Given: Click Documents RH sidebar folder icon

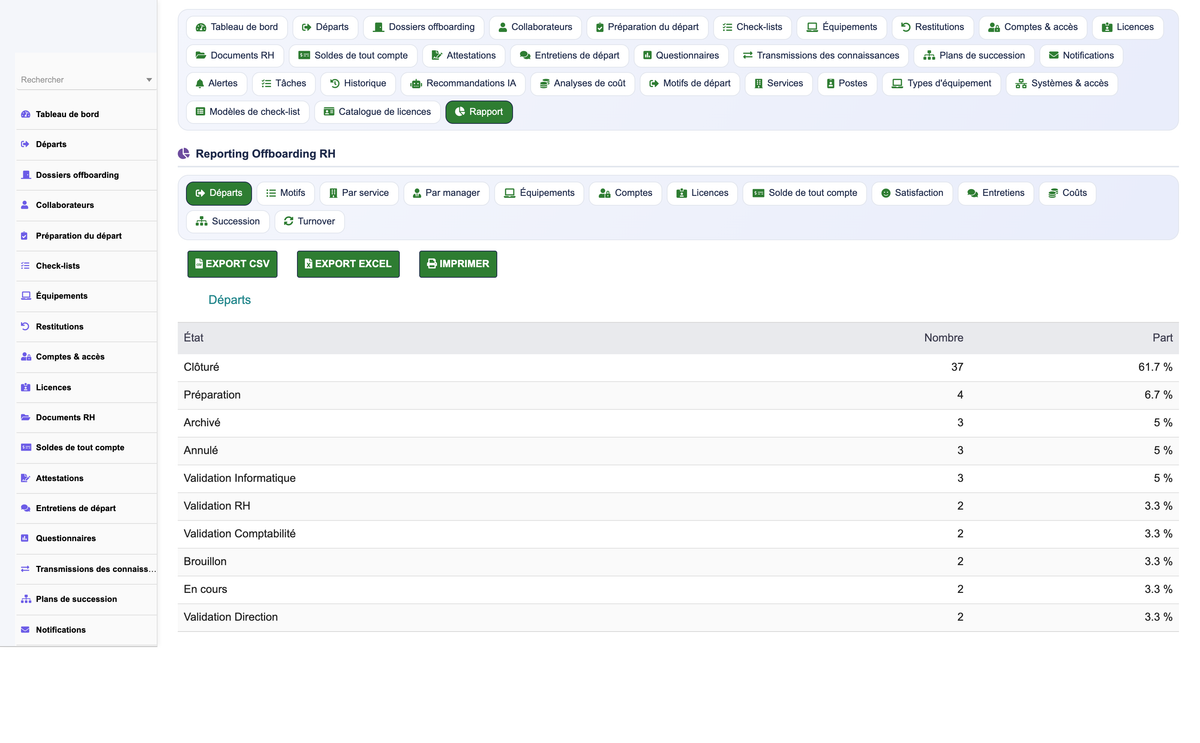Looking at the screenshot, I should [25, 418].
